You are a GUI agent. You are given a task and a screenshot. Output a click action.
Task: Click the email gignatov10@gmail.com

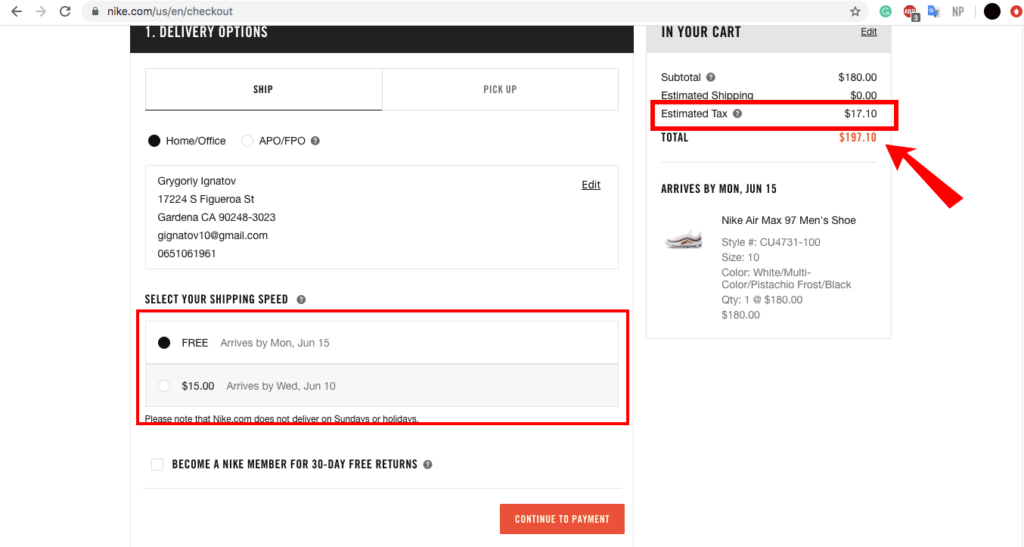212,236
